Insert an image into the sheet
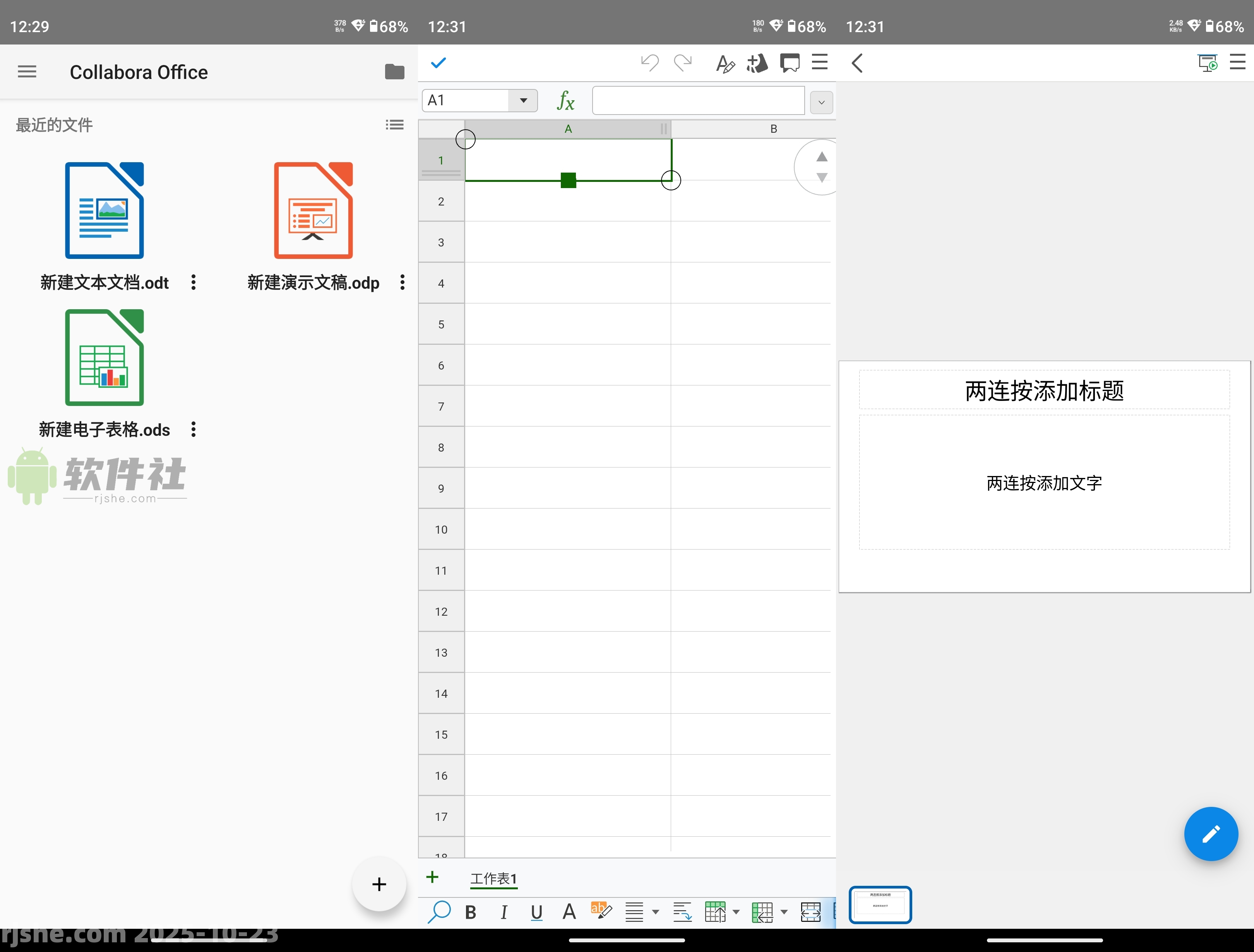The image size is (1254, 952). (x=757, y=63)
